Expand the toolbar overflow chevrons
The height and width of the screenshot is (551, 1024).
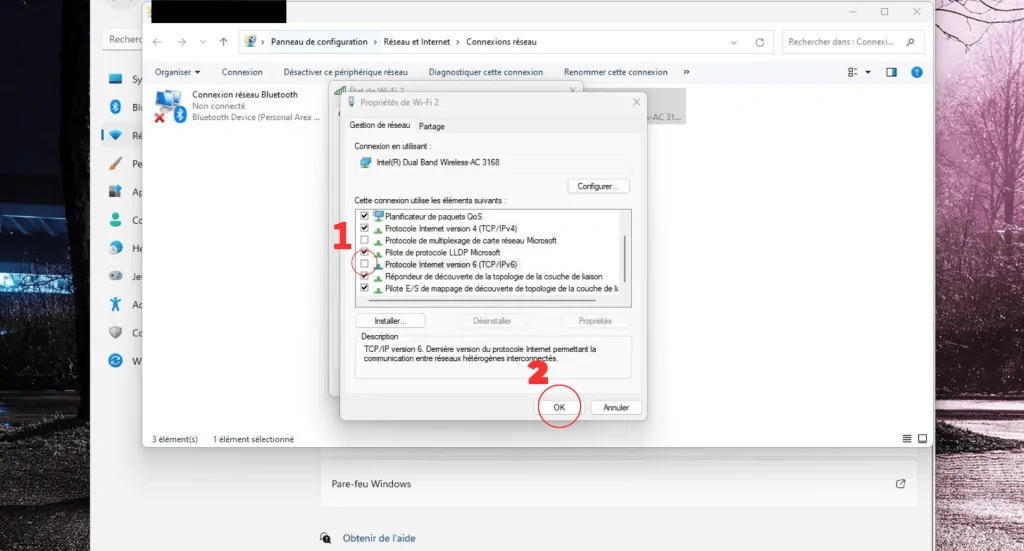click(686, 72)
